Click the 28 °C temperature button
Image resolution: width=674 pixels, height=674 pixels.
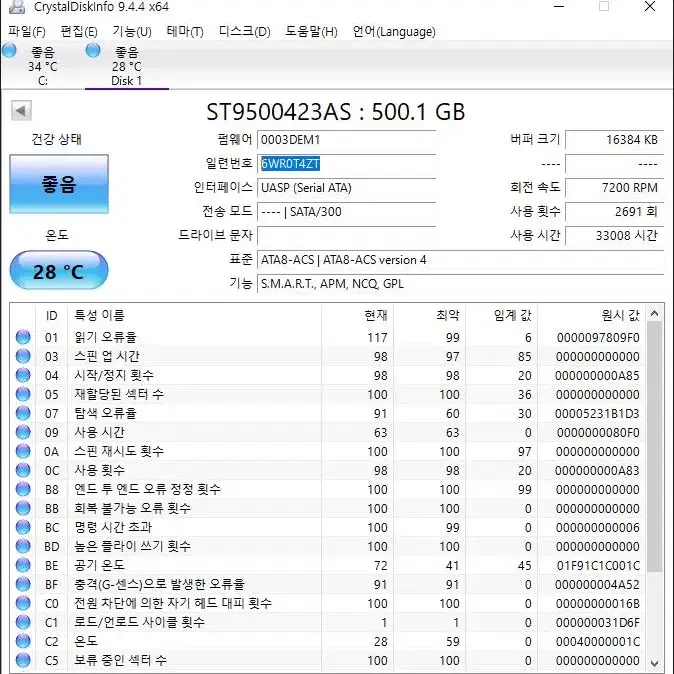point(59,271)
